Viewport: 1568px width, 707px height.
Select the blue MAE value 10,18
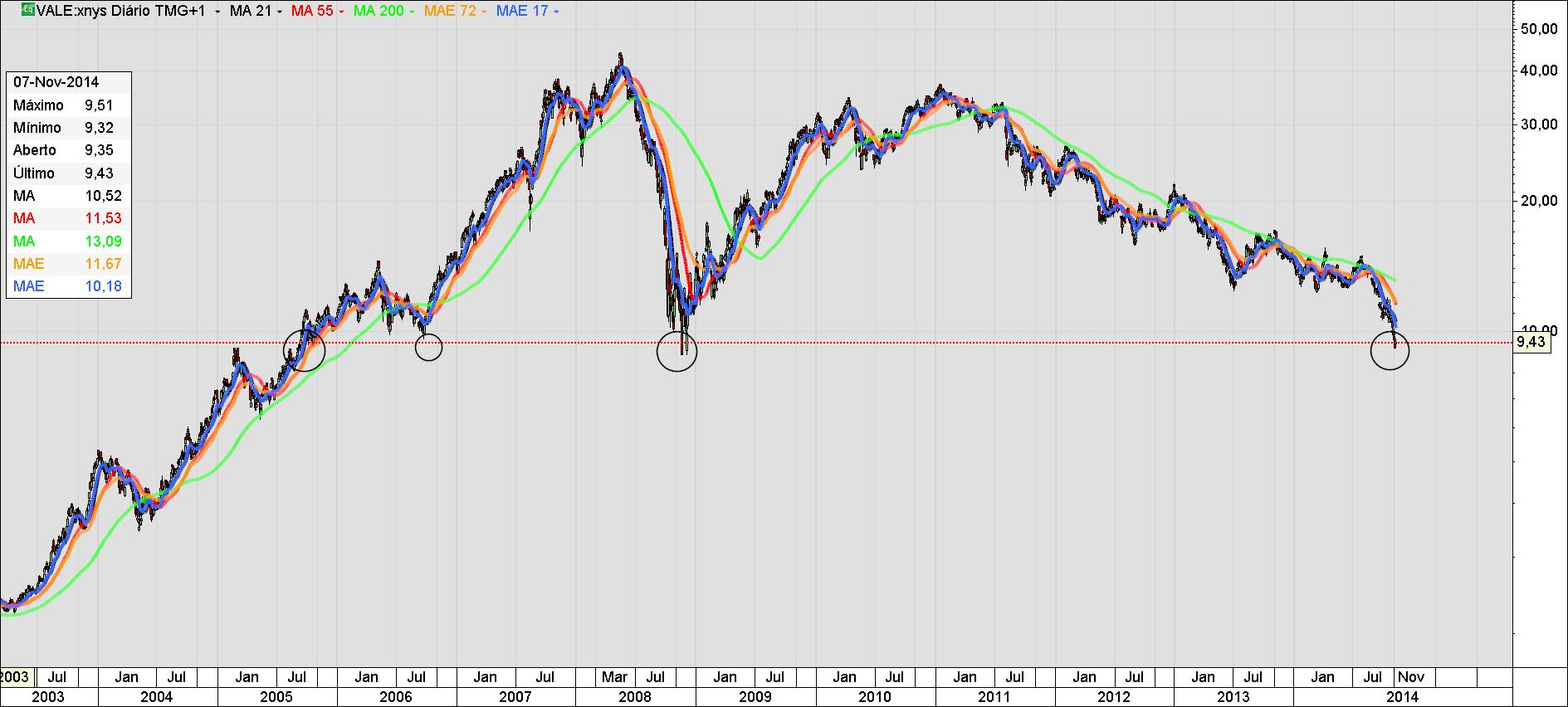tap(103, 286)
